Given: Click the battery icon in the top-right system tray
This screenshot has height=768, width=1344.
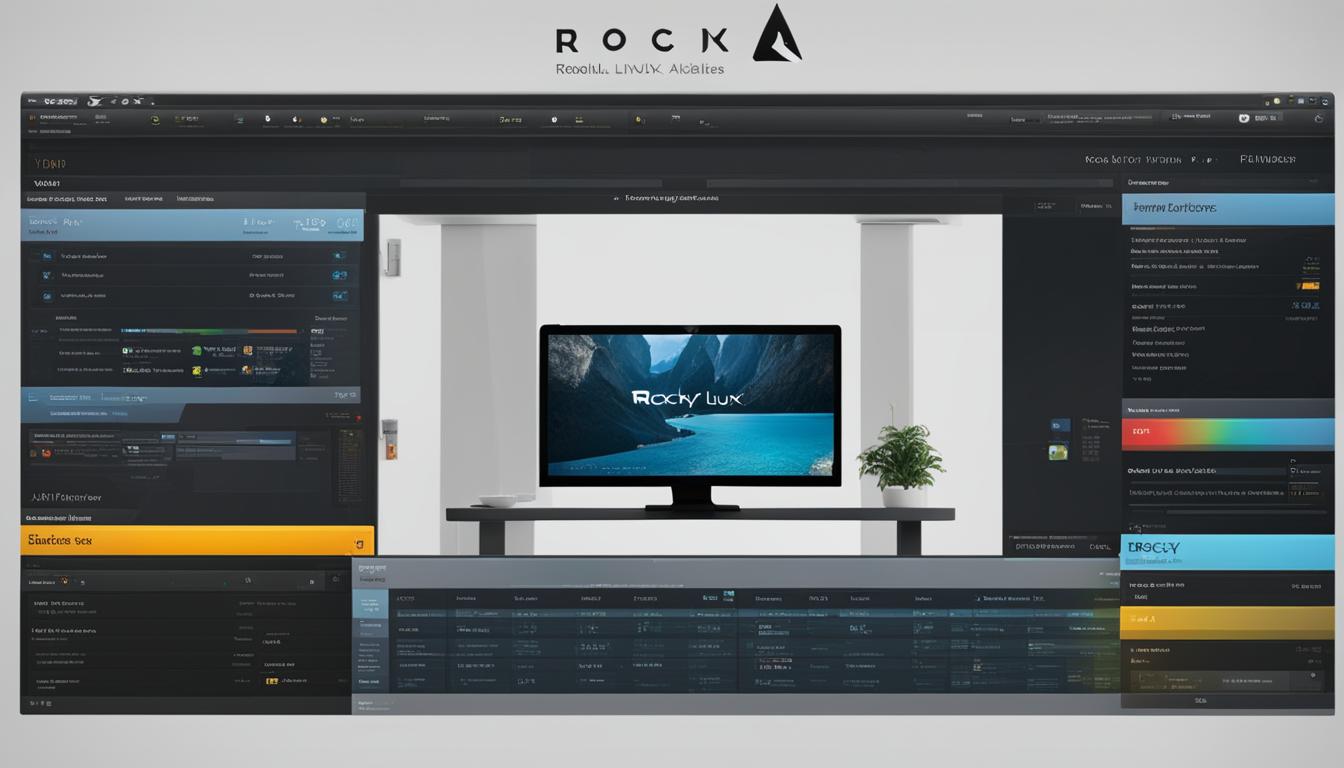Looking at the screenshot, I should point(1293,101).
